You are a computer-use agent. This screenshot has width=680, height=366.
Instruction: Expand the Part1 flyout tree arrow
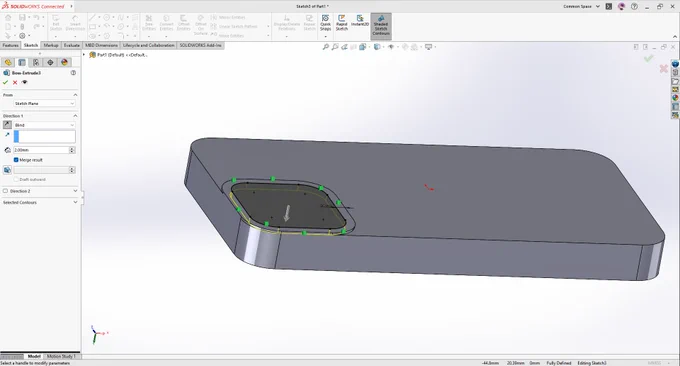pos(84,55)
